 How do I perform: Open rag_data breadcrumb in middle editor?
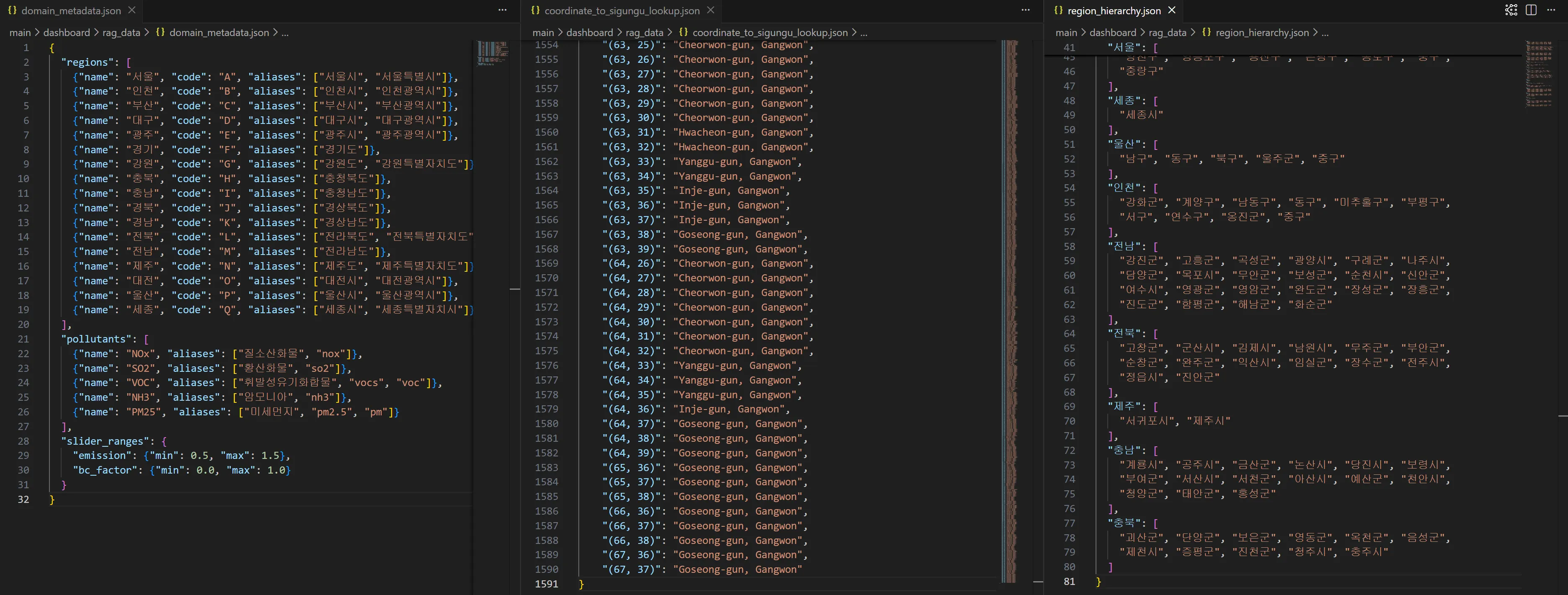click(x=644, y=33)
